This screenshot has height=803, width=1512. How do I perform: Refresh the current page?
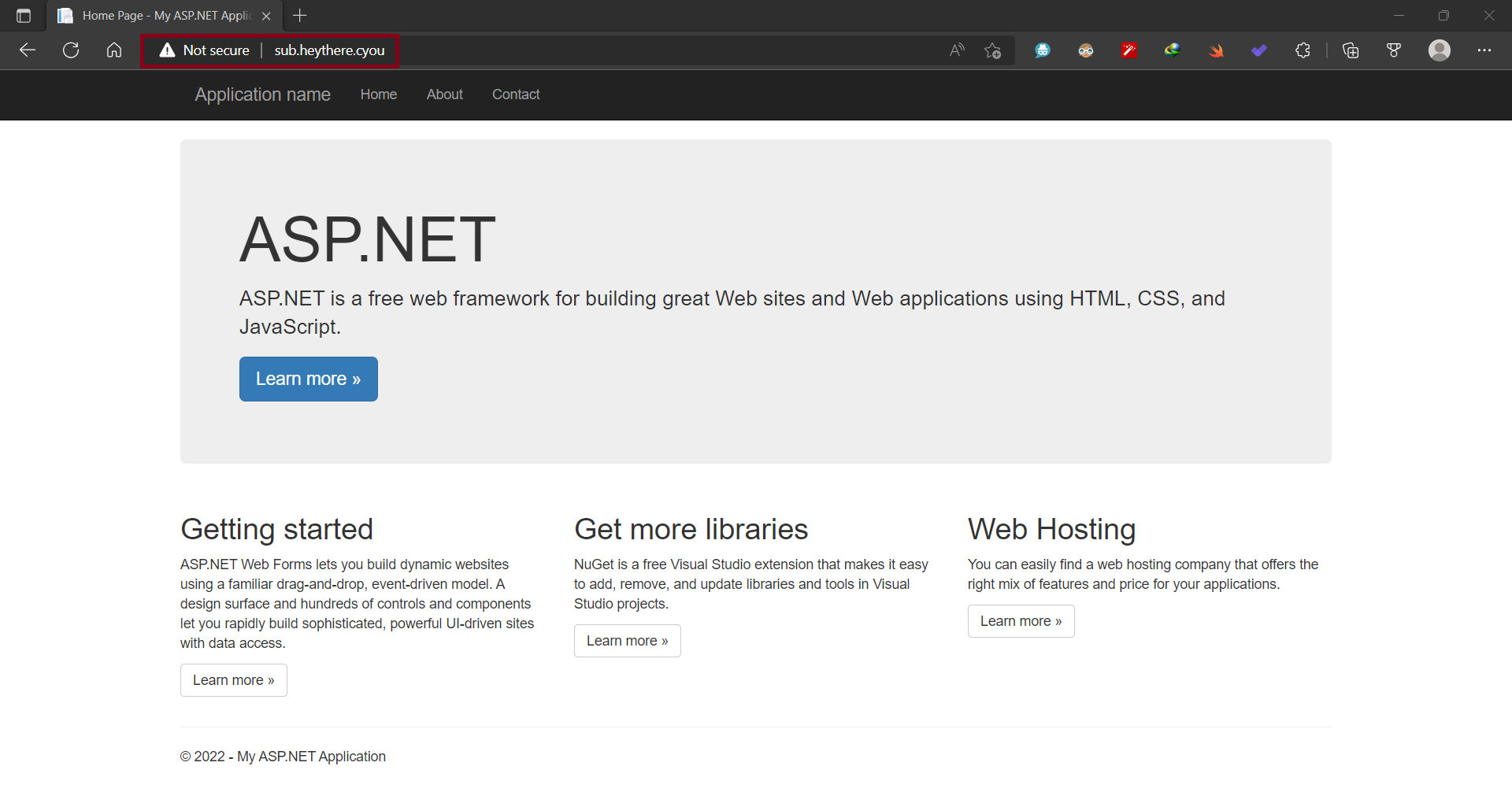pos(71,50)
